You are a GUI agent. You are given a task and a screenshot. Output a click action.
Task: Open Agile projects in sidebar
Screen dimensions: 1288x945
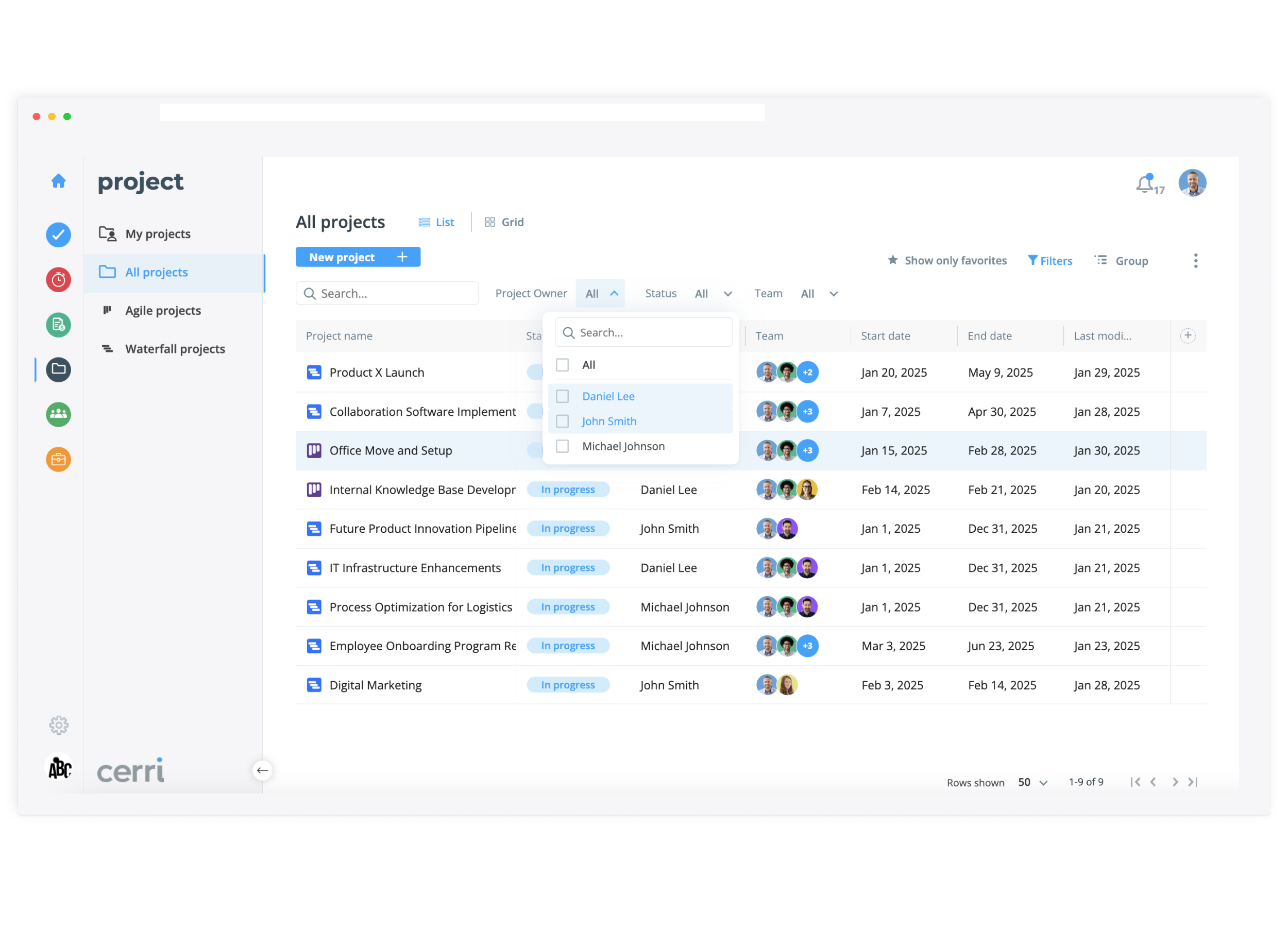(163, 311)
